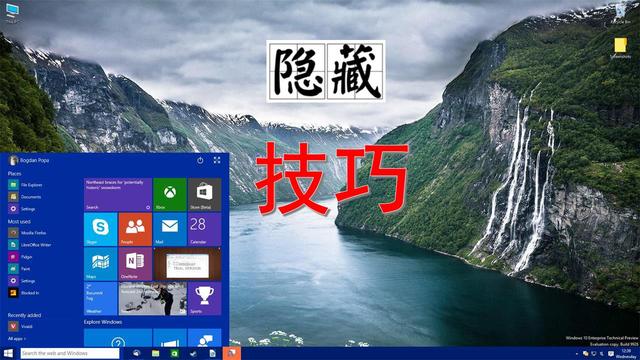Open the checkmark app on taskbar
Image resolution: width=640 pixels, height=360 pixels.
[193, 353]
